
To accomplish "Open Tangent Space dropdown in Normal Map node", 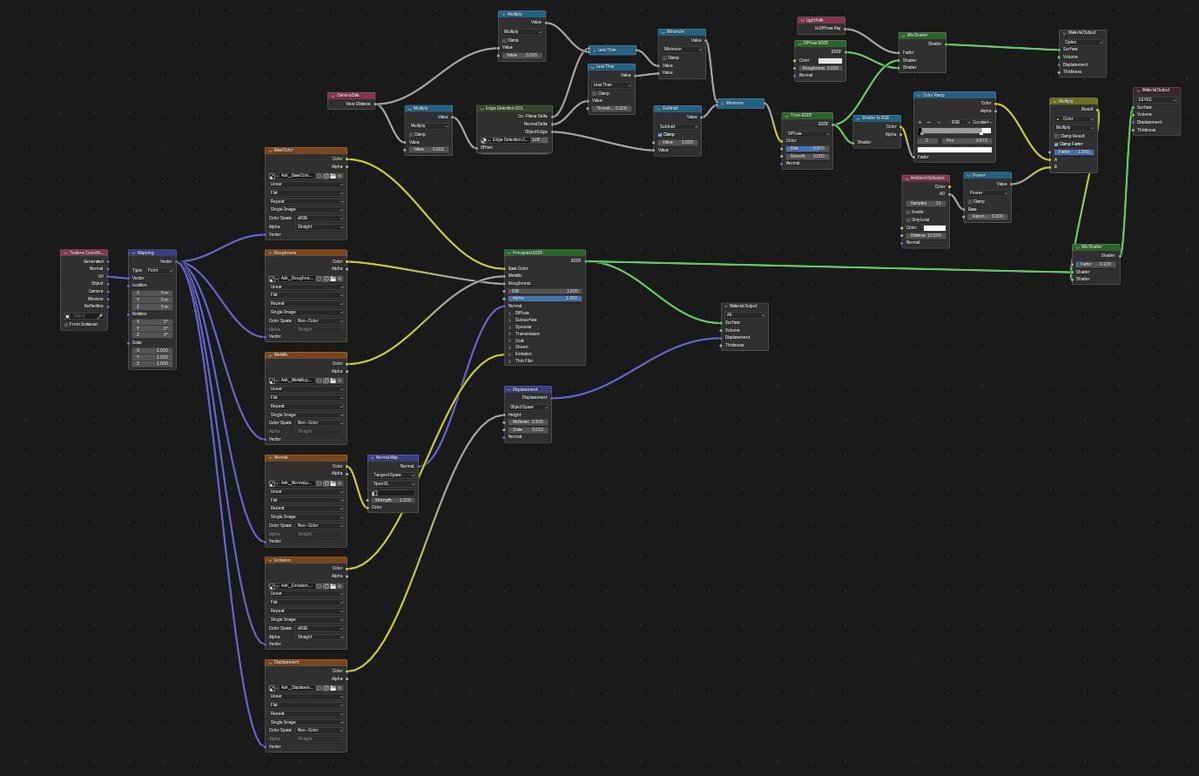I will 393,475.
